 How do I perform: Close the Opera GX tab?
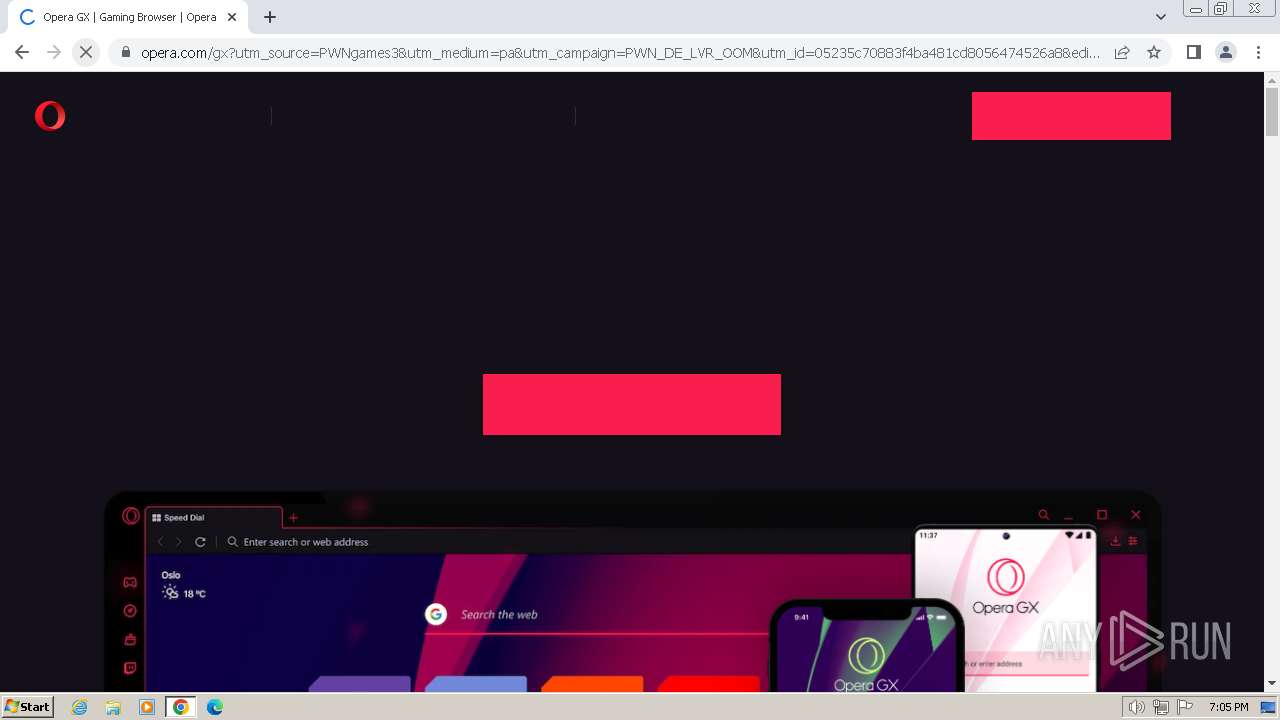pyautogui.click(x=232, y=17)
